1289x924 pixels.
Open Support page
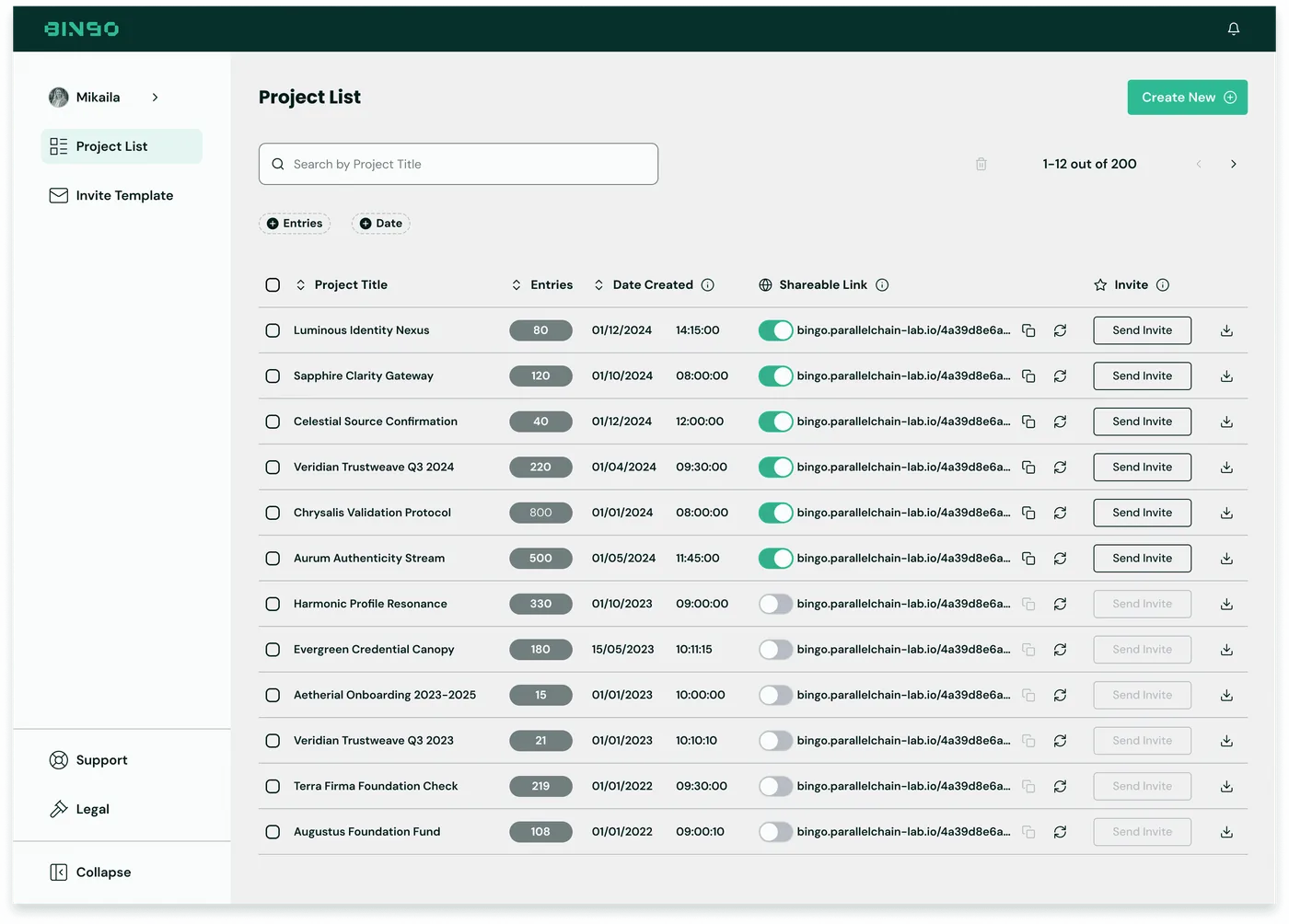coord(88,760)
